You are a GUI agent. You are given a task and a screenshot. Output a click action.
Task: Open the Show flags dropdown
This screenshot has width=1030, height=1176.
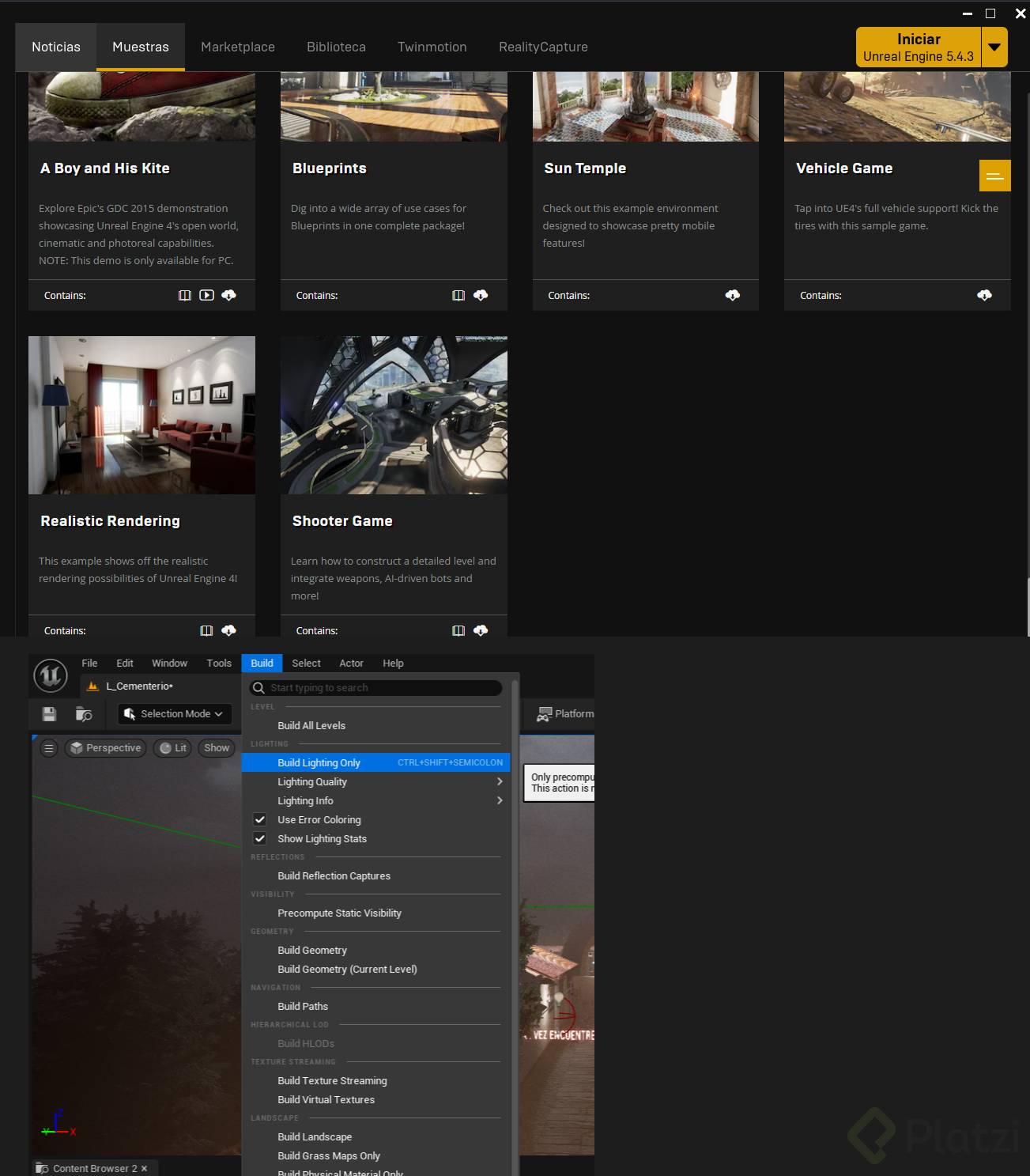tap(217, 748)
